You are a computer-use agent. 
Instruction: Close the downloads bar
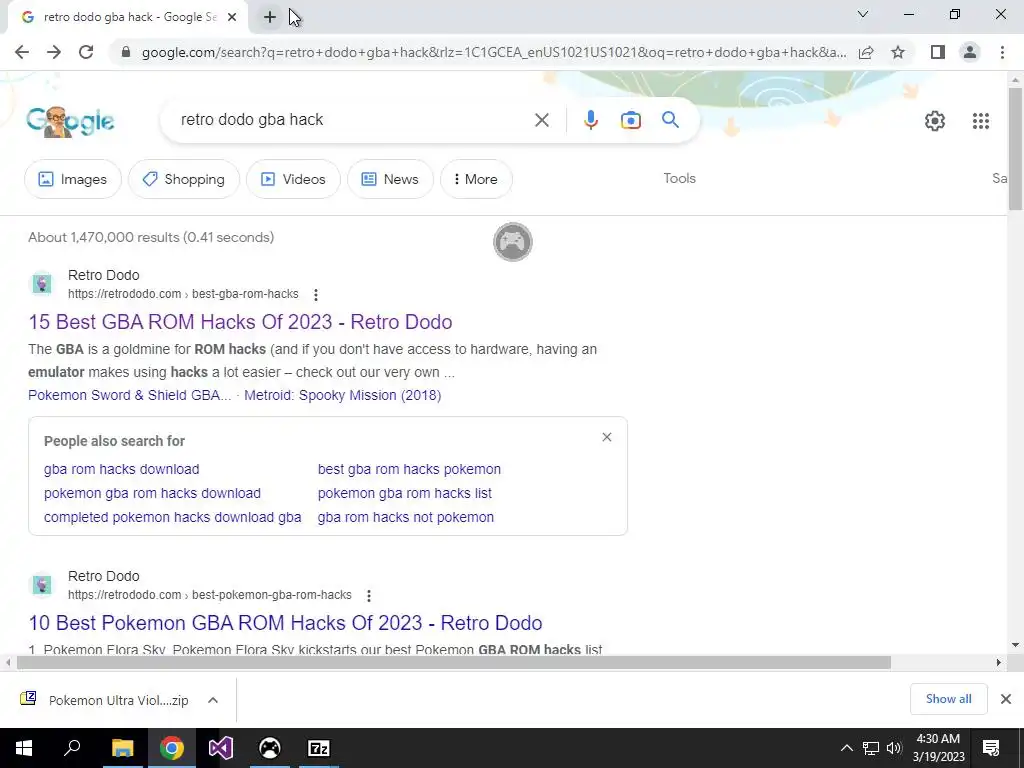click(x=1006, y=699)
